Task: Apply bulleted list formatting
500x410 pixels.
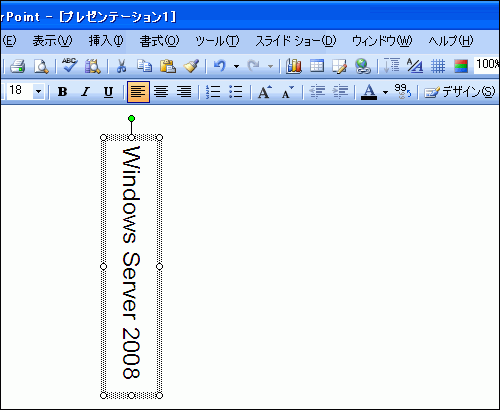Action: point(236,91)
